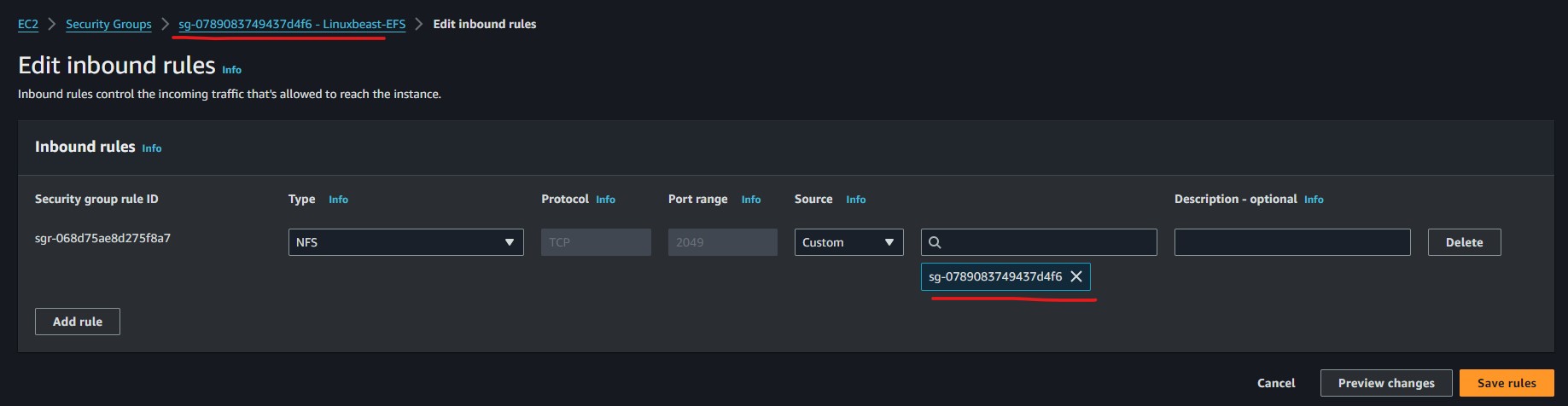Open Info link beside Inbound rules panel title
This screenshot has height=406, width=1568.
click(x=152, y=148)
